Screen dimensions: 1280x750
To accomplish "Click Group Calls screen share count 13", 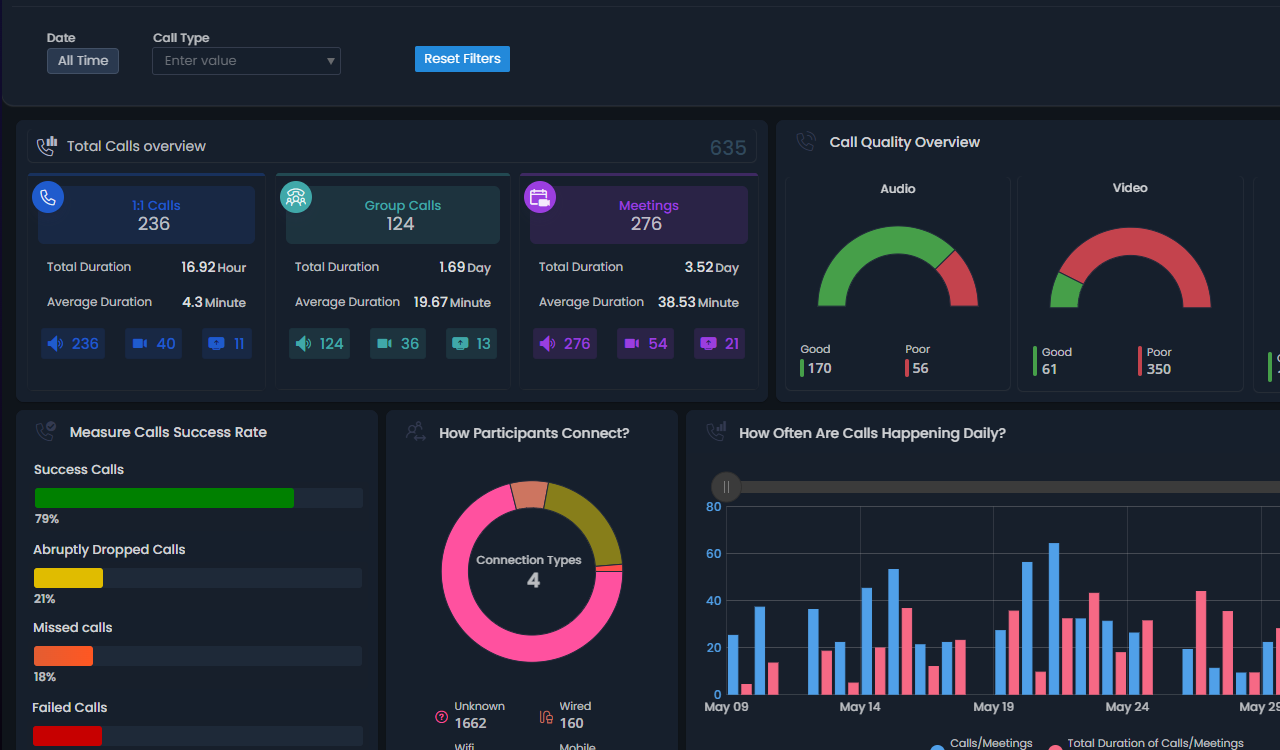I will point(471,344).
